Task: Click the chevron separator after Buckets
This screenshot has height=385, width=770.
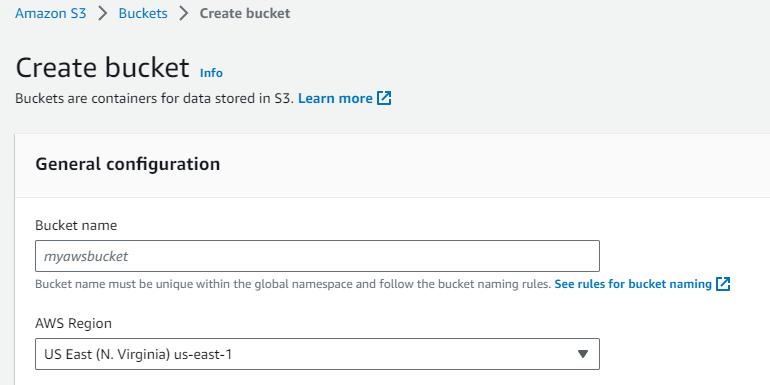Action: [x=184, y=13]
